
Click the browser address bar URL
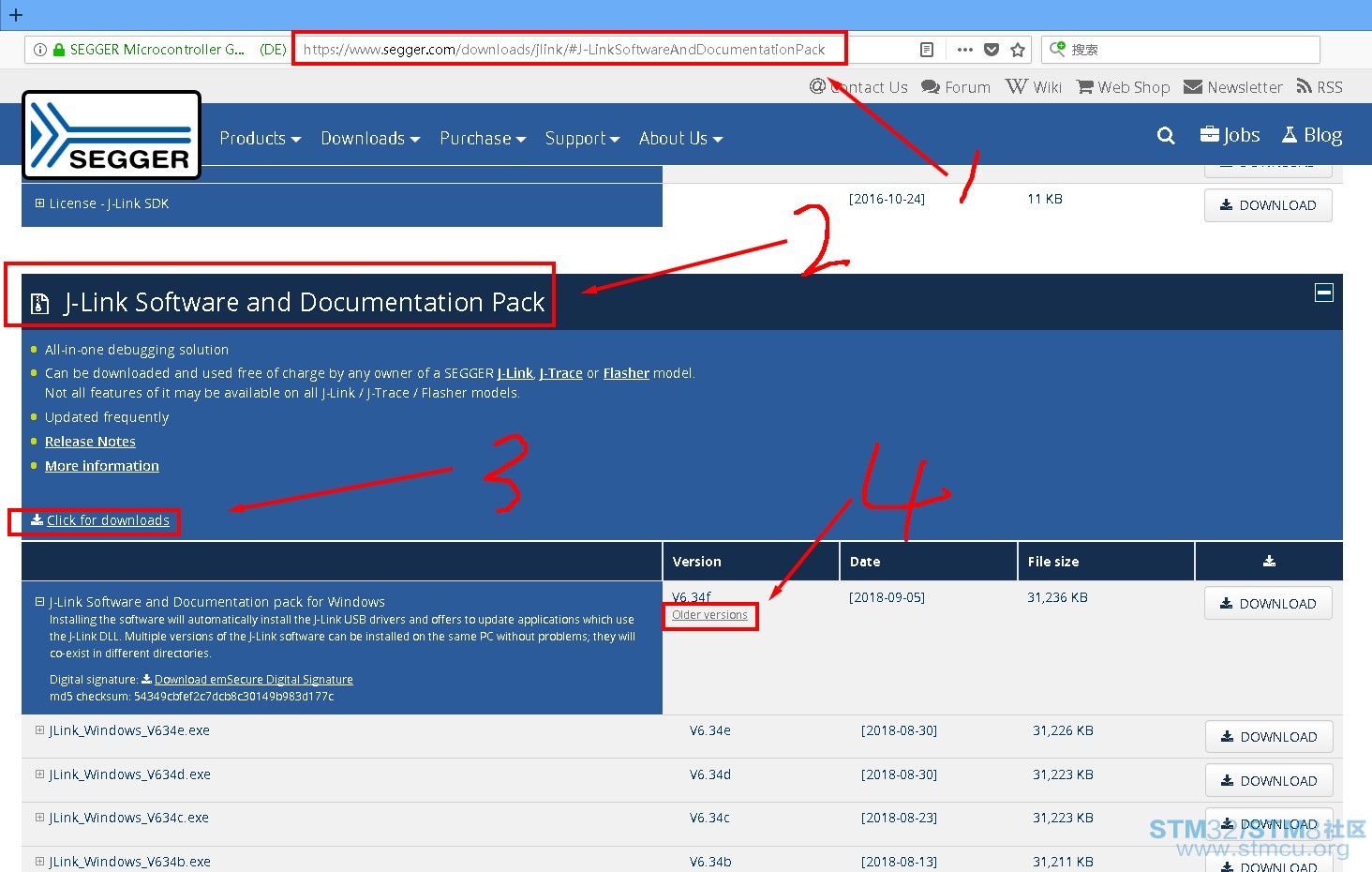pos(564,50)
